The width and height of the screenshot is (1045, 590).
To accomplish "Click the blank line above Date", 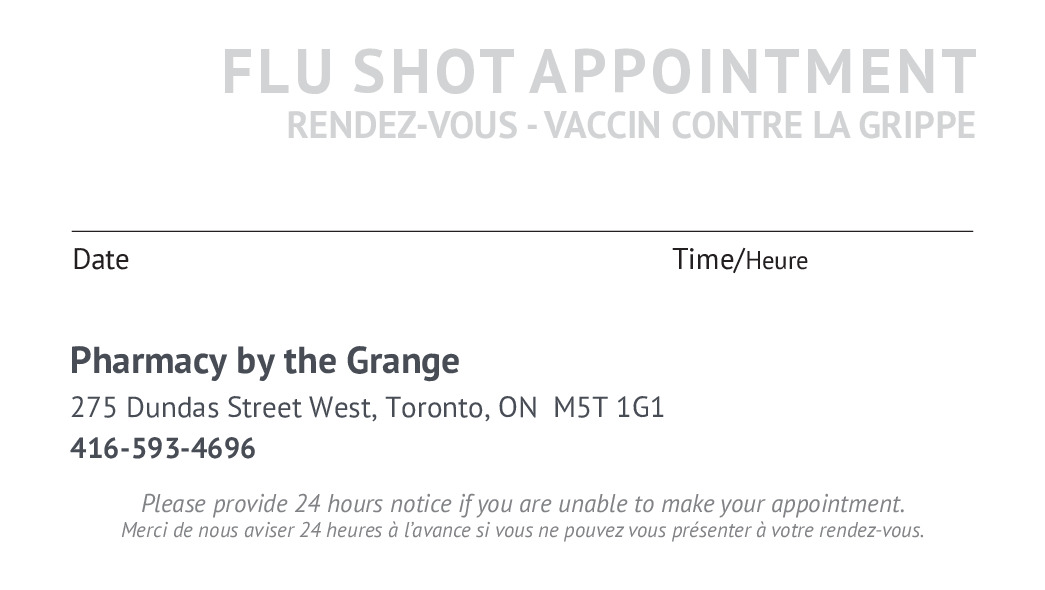I will click(300, 231).
